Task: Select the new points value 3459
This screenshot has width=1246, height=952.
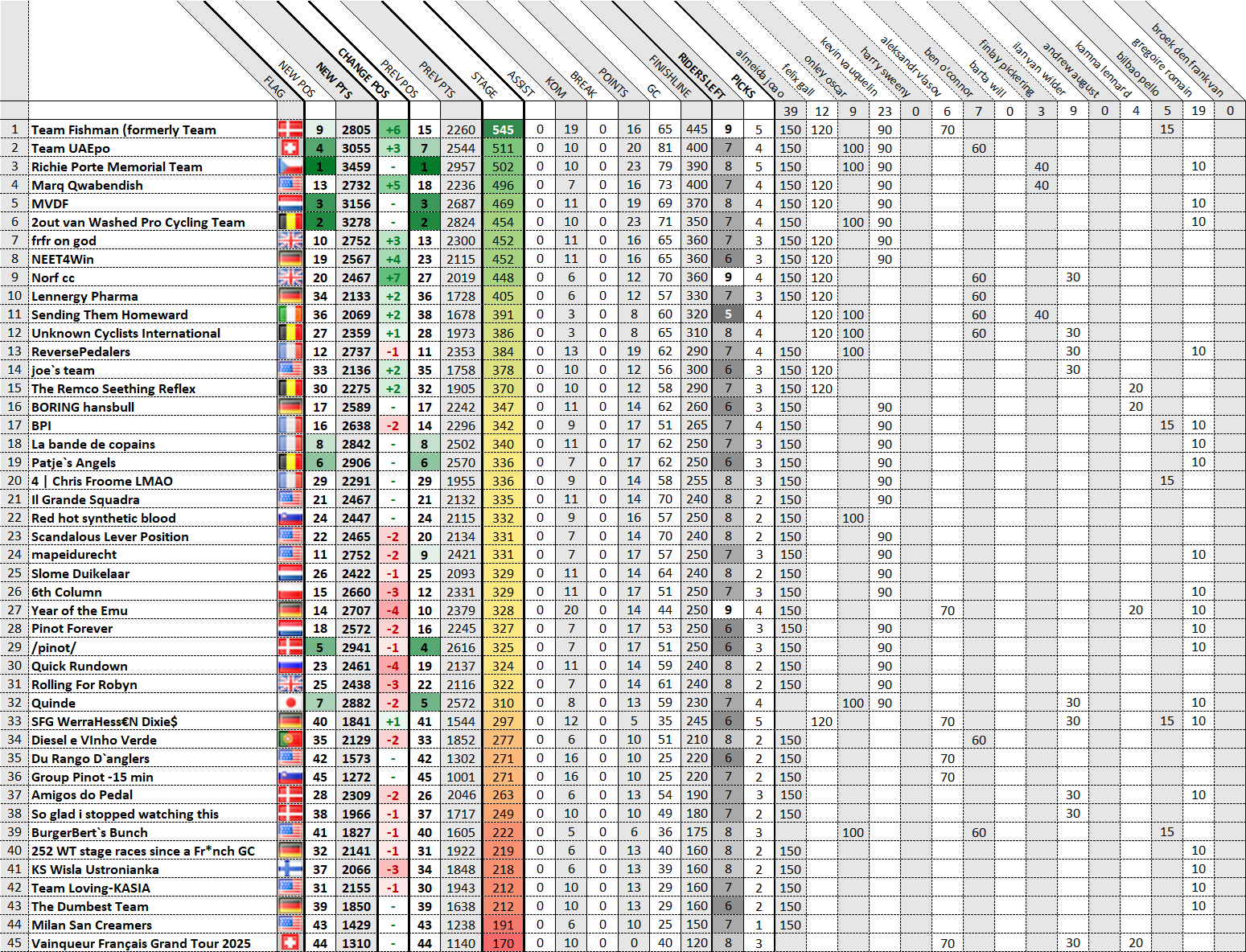Action: (x=356, y=166)
